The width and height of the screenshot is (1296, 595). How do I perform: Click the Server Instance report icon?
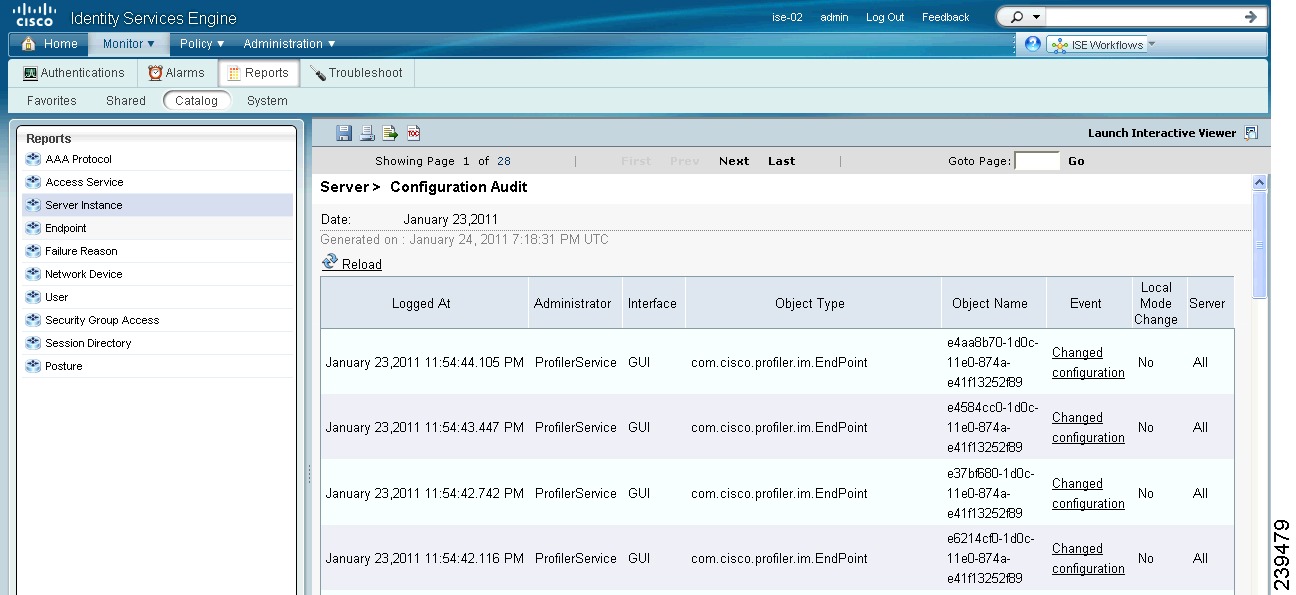click(x=33, y=205)
